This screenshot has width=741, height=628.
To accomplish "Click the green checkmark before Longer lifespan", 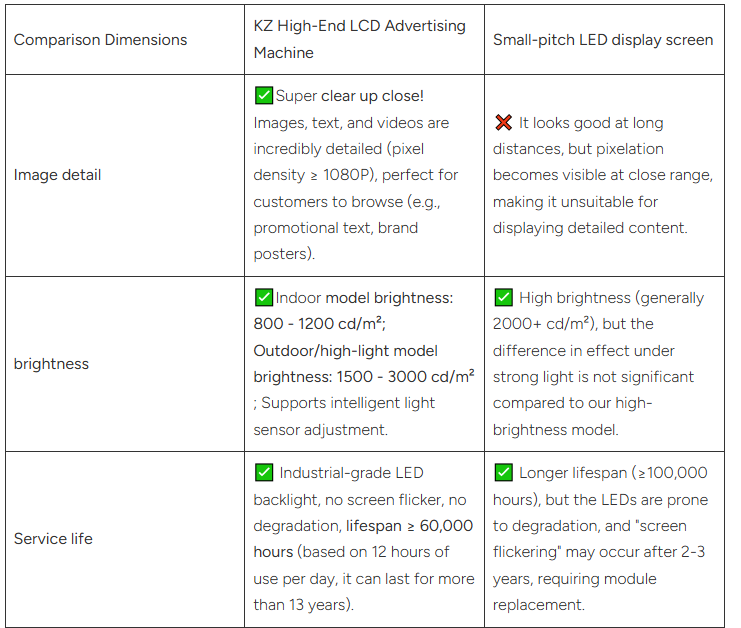I will (503, 473).
